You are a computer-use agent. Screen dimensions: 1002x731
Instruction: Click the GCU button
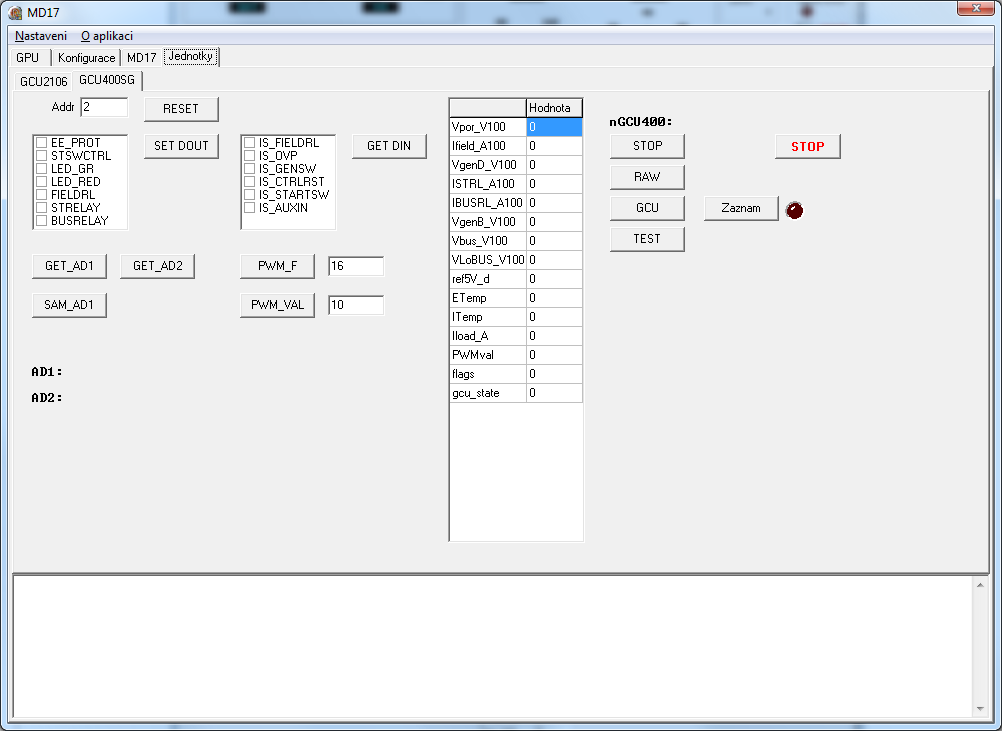[x=647, y=208]
